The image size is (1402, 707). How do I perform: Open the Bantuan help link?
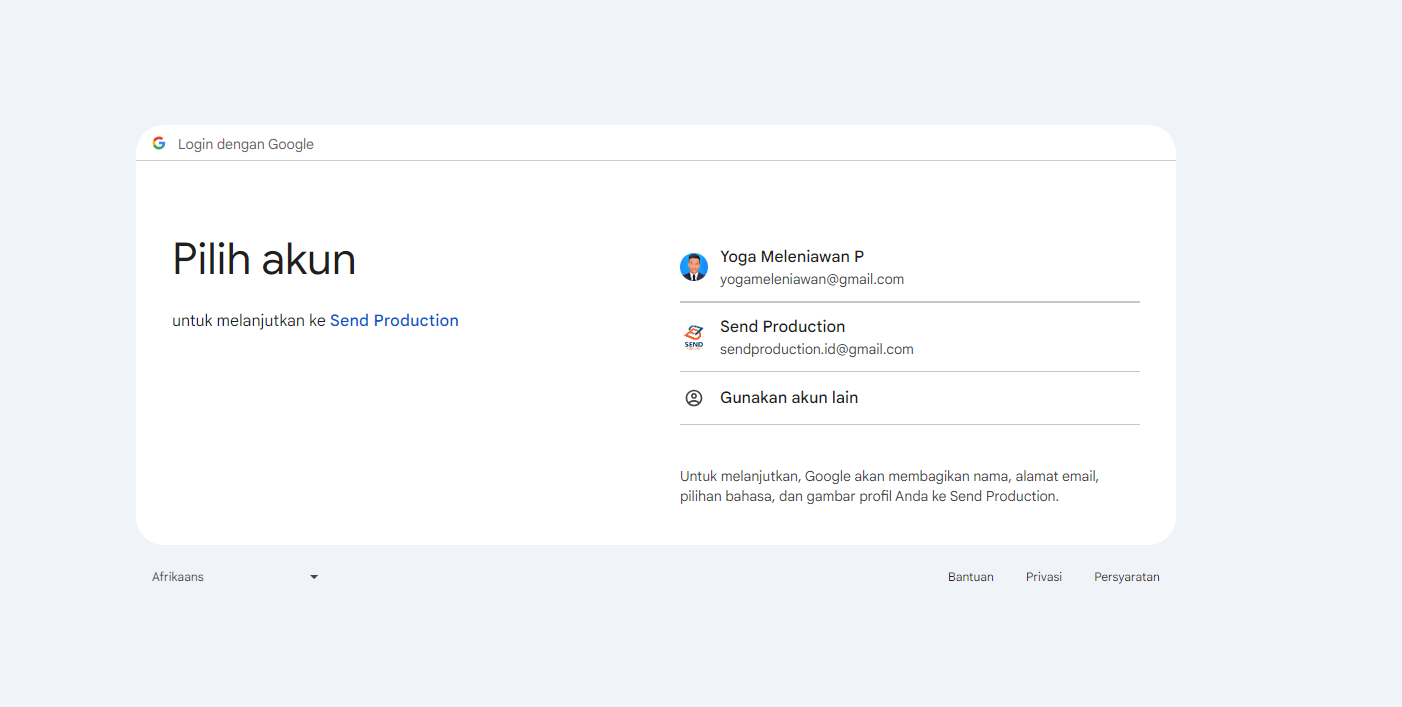tap(970, 577)
